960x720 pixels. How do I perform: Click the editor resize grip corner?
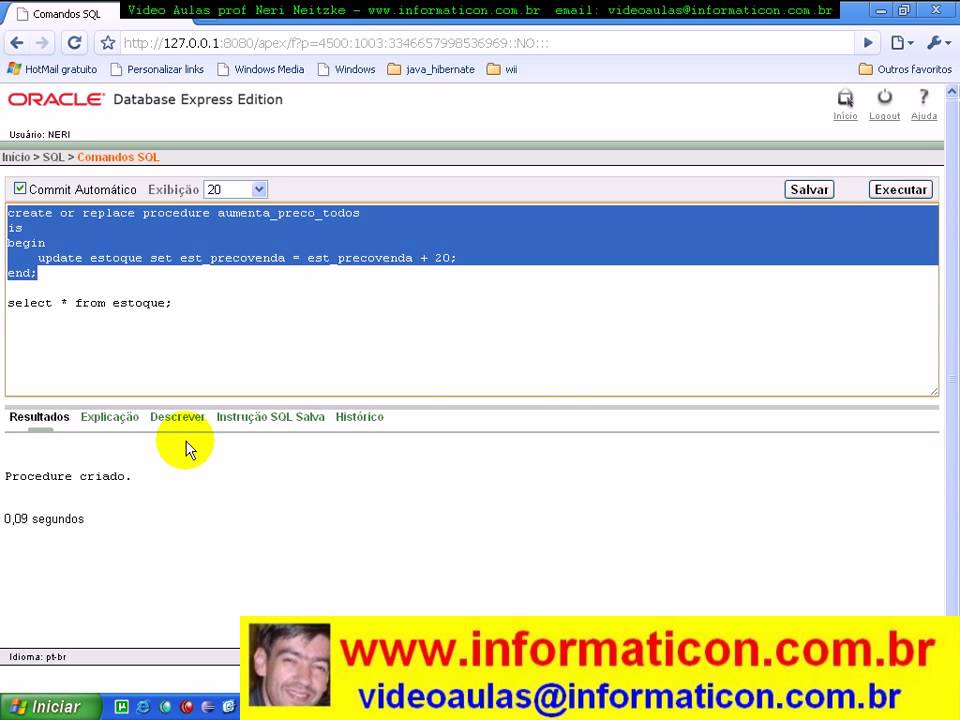(934, 391)
